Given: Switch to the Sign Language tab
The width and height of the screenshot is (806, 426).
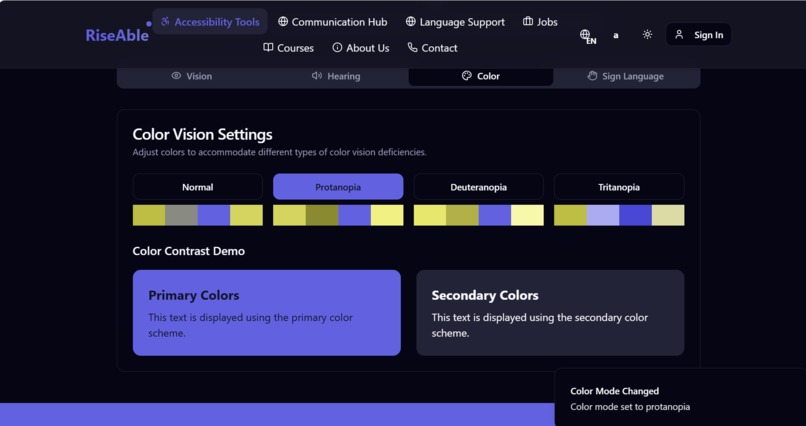Looking at the screenshot, I should [626, 76].
